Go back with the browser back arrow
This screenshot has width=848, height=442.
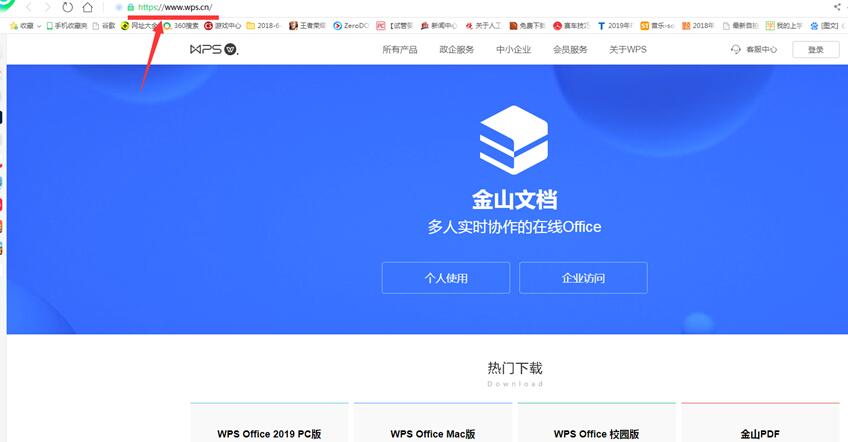(x=29, y=7)
